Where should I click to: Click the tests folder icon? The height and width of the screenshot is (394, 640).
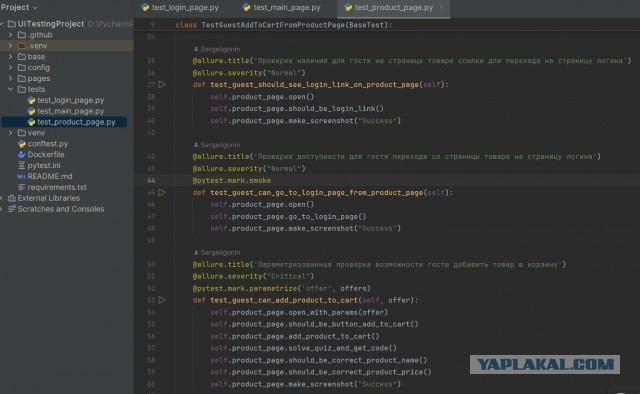click(22, 89)
